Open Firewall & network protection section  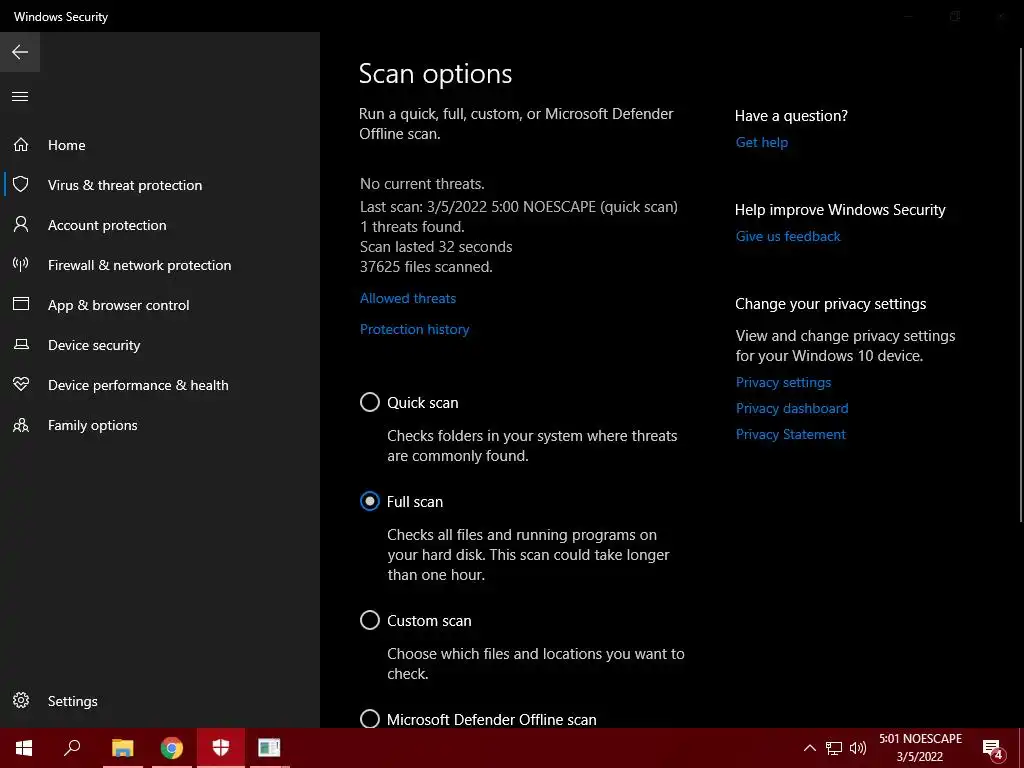139,265
